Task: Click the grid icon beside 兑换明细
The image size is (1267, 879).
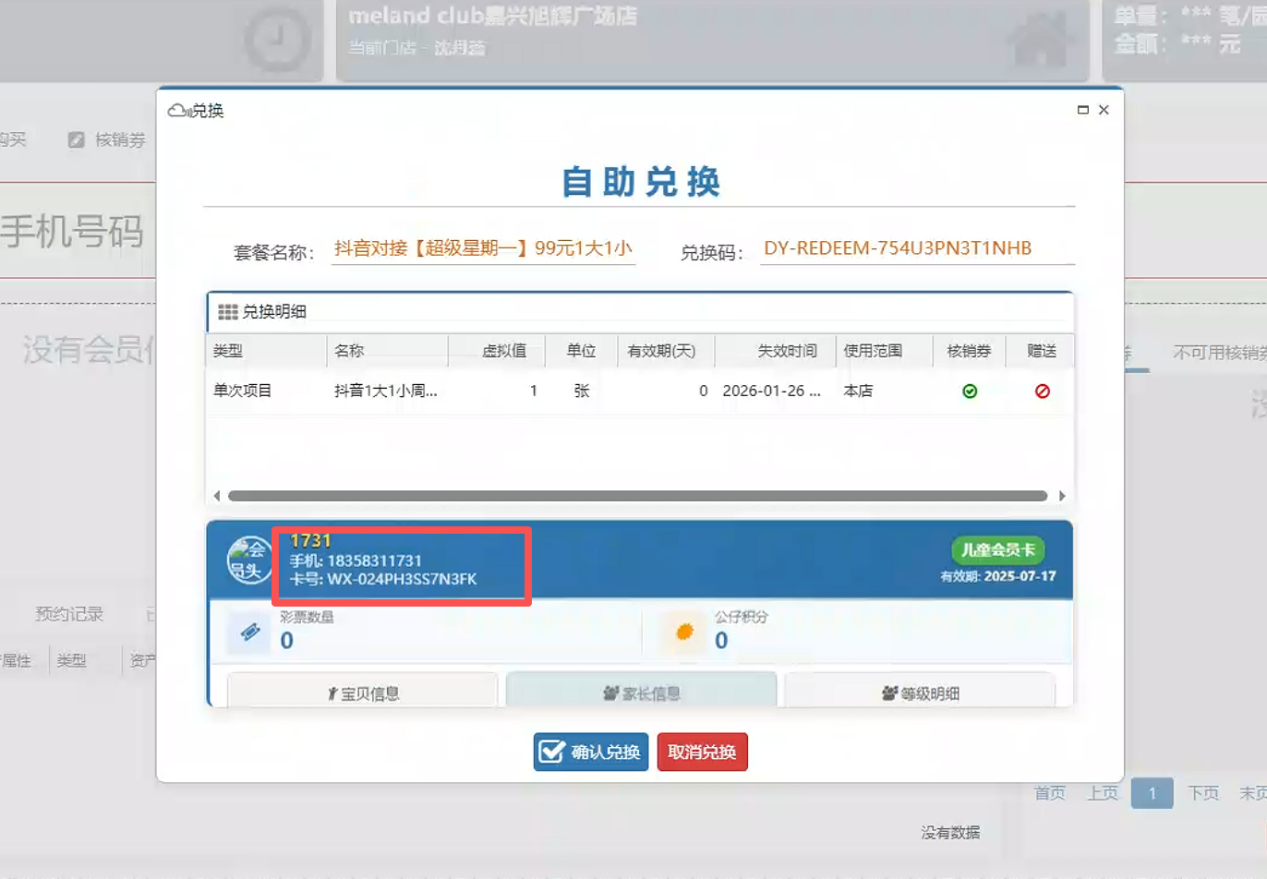Action: pyautogui.click(x=228, y=312)
